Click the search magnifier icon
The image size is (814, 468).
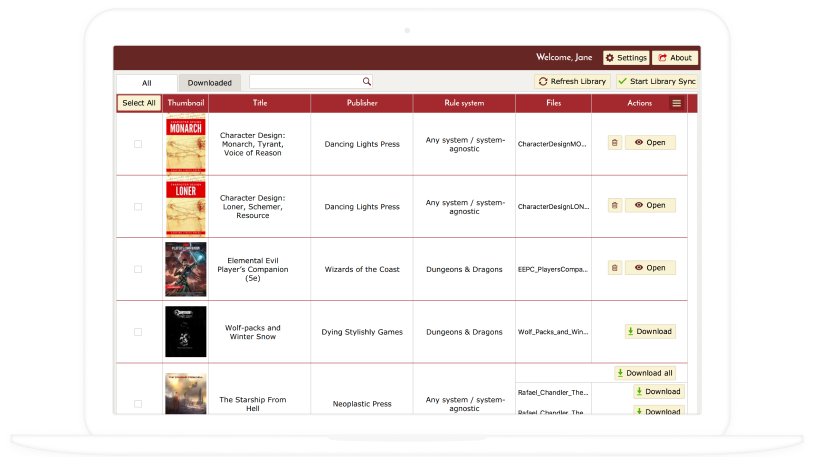coord(367,82)
